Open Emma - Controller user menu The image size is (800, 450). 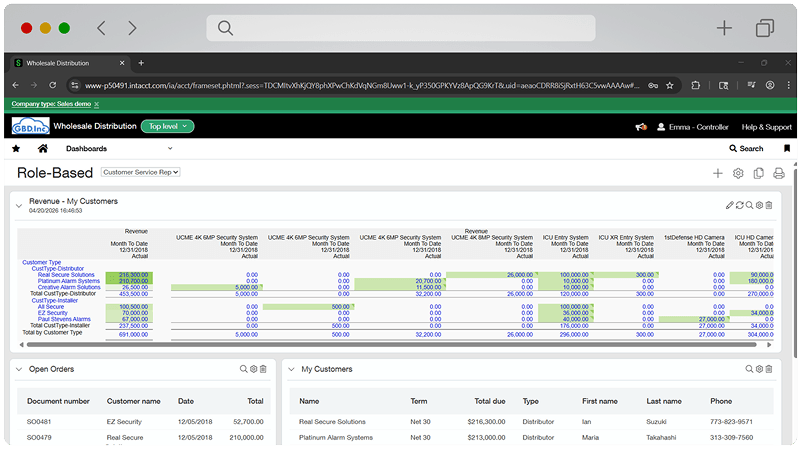[x=693, y=127]
